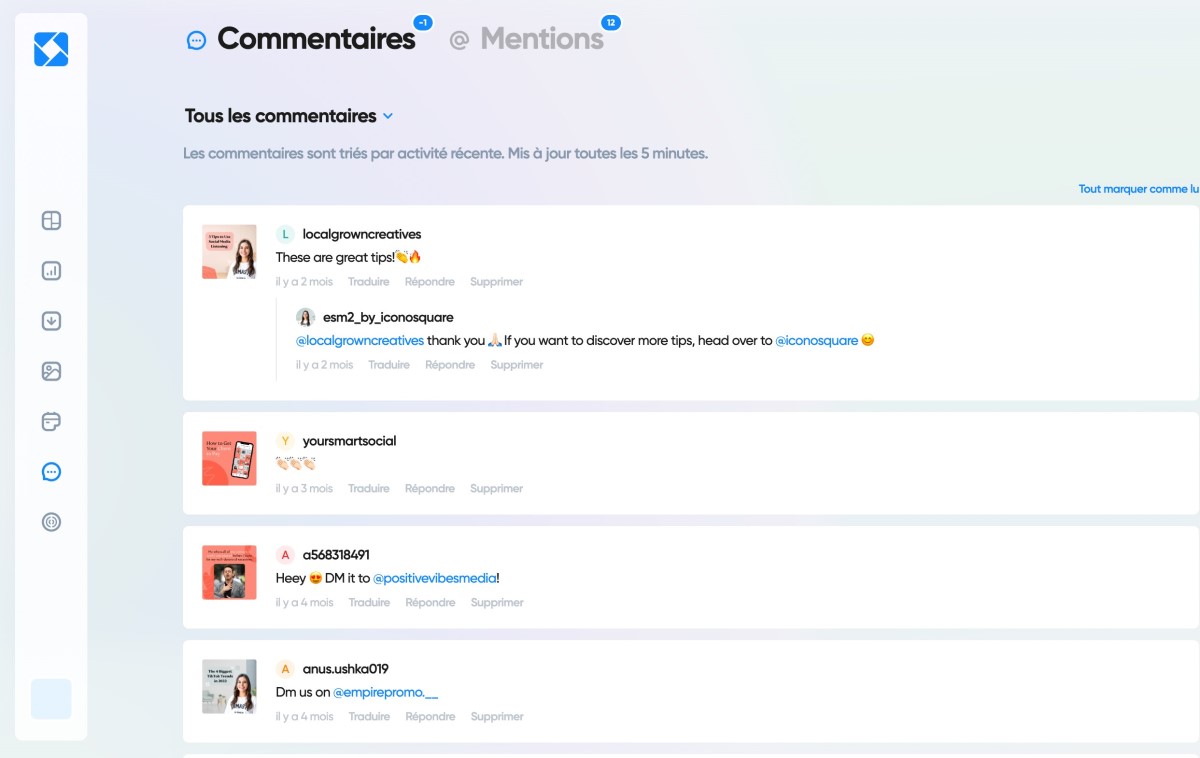This screenshot has height=758, width=1200.
Task: Click the download arrow sidebar icon
Action: coord(51,321)
